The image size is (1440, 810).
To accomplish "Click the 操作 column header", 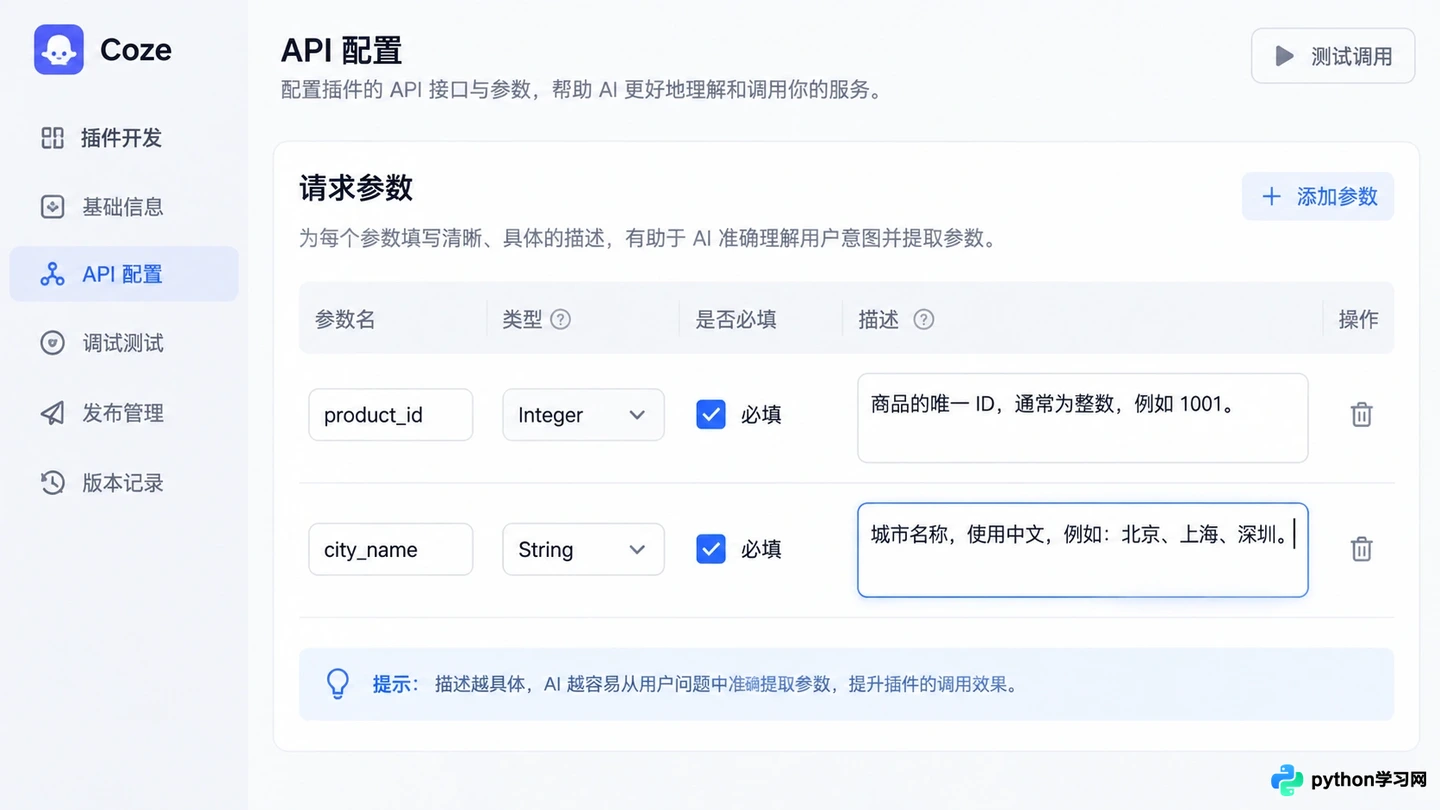I will coord(1358,320).
